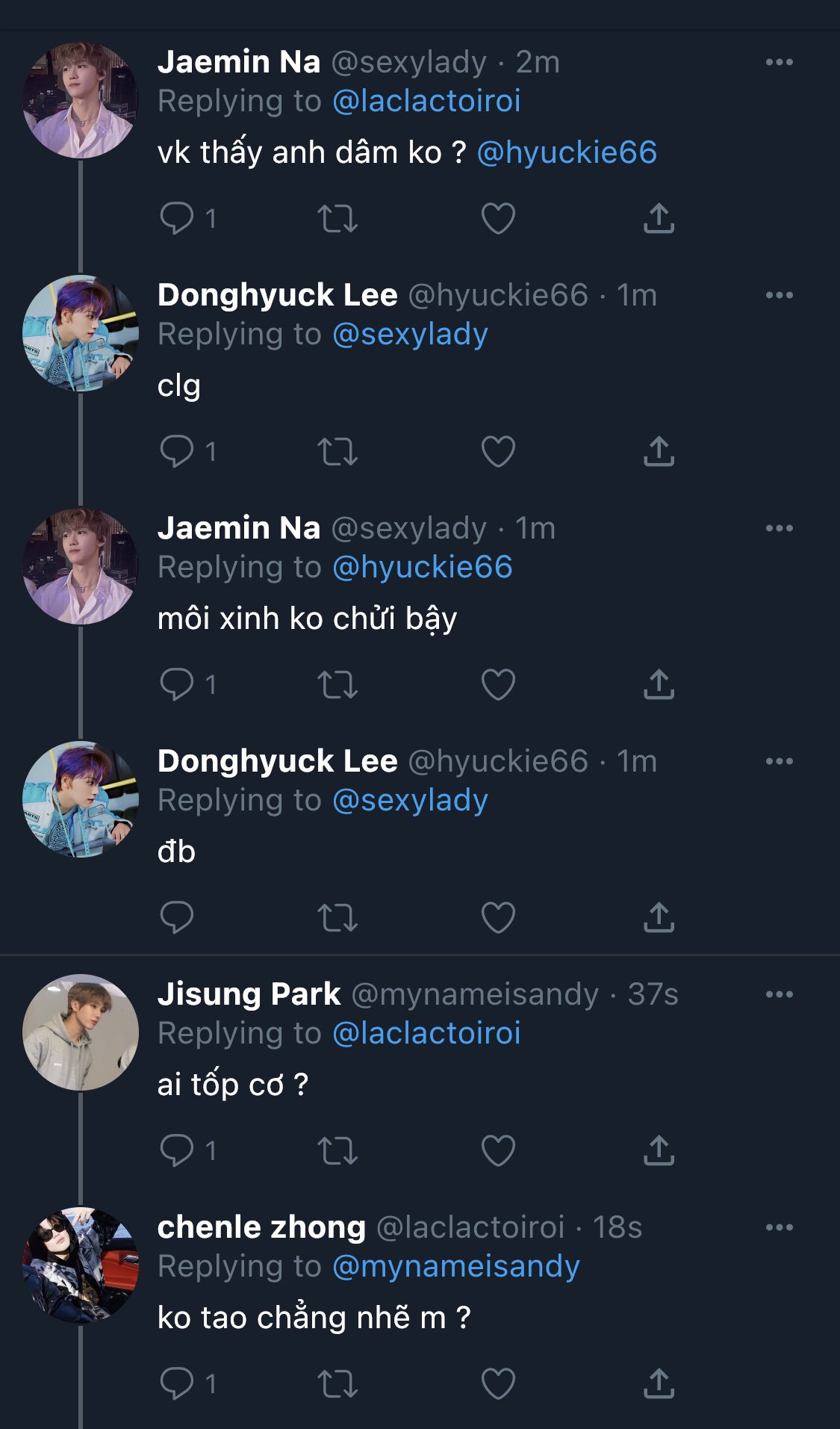The width and height of the screenshot is (840, 1429).
Task: Retweet Jisung Park's "ai tốp cơ ?" tweet
Action: coord(337,1150)
